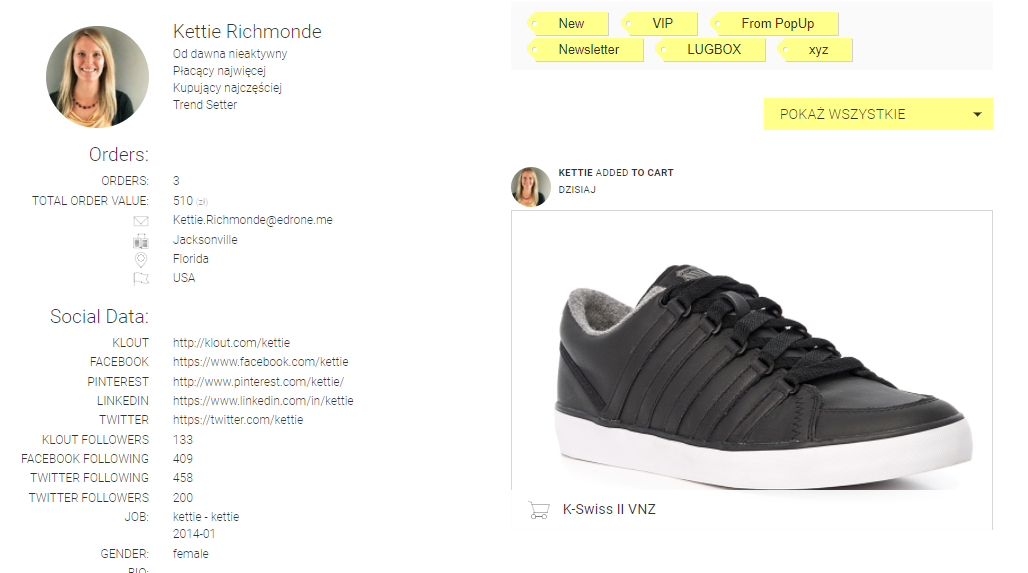Open the Klout profile link

(231, 343)
